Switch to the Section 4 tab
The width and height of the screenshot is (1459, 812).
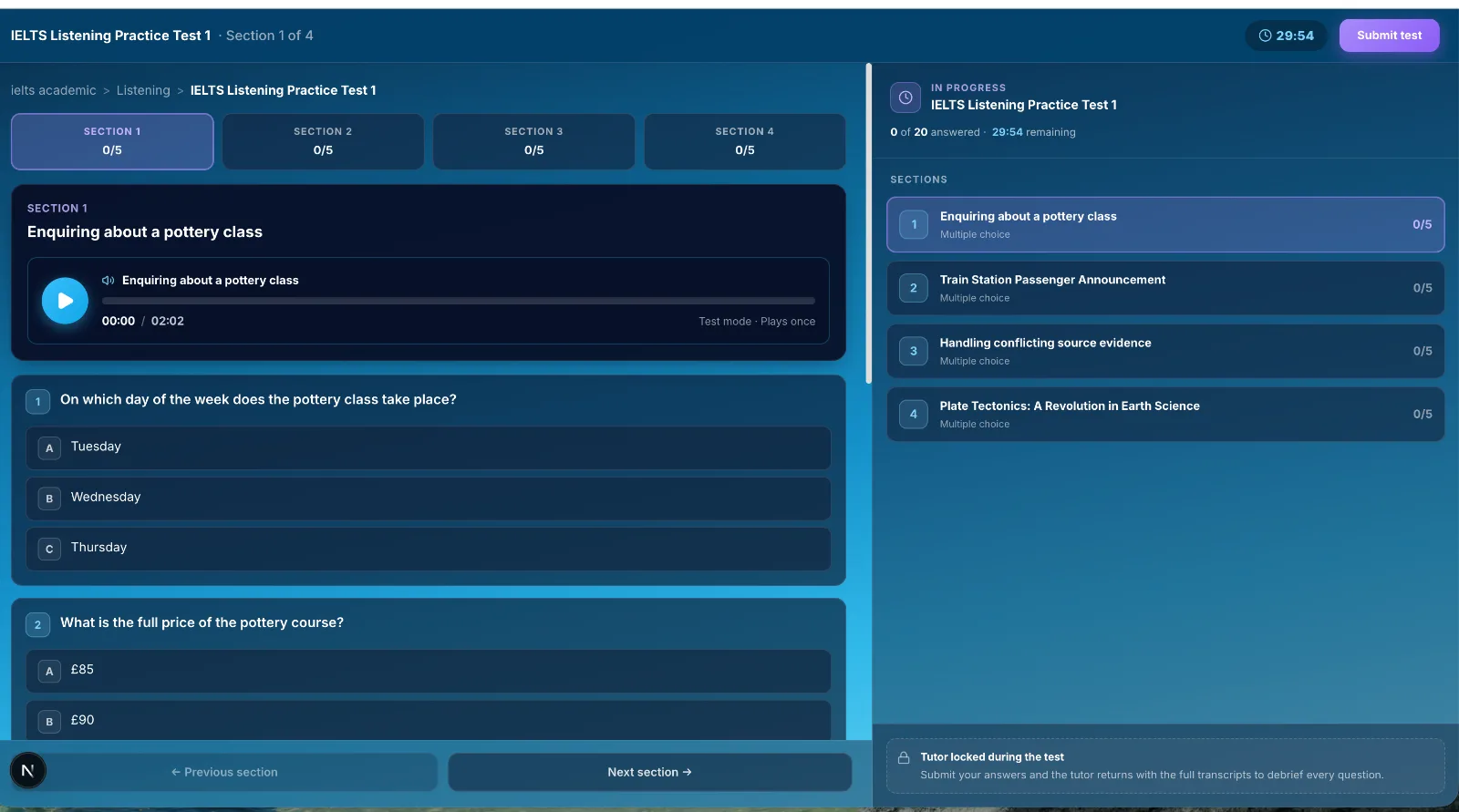coord(745,141)
